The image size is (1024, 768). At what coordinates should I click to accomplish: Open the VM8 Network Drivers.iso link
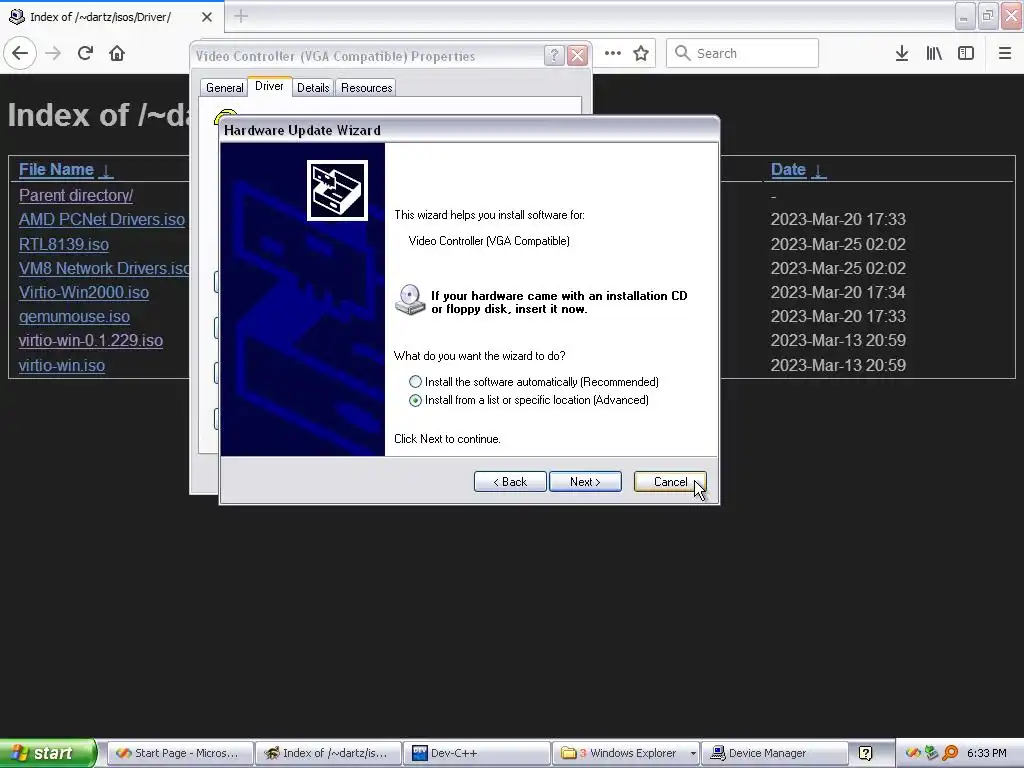[x=104, y=268]
